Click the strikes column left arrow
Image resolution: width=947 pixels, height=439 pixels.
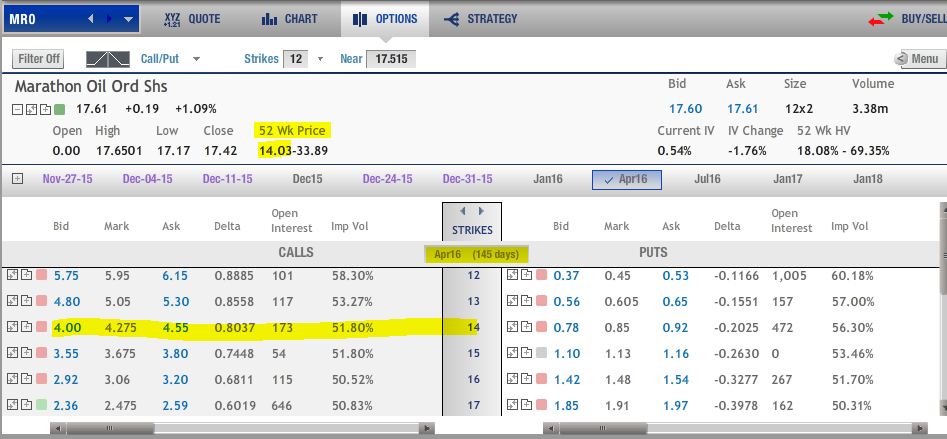(x=462, y=212)
